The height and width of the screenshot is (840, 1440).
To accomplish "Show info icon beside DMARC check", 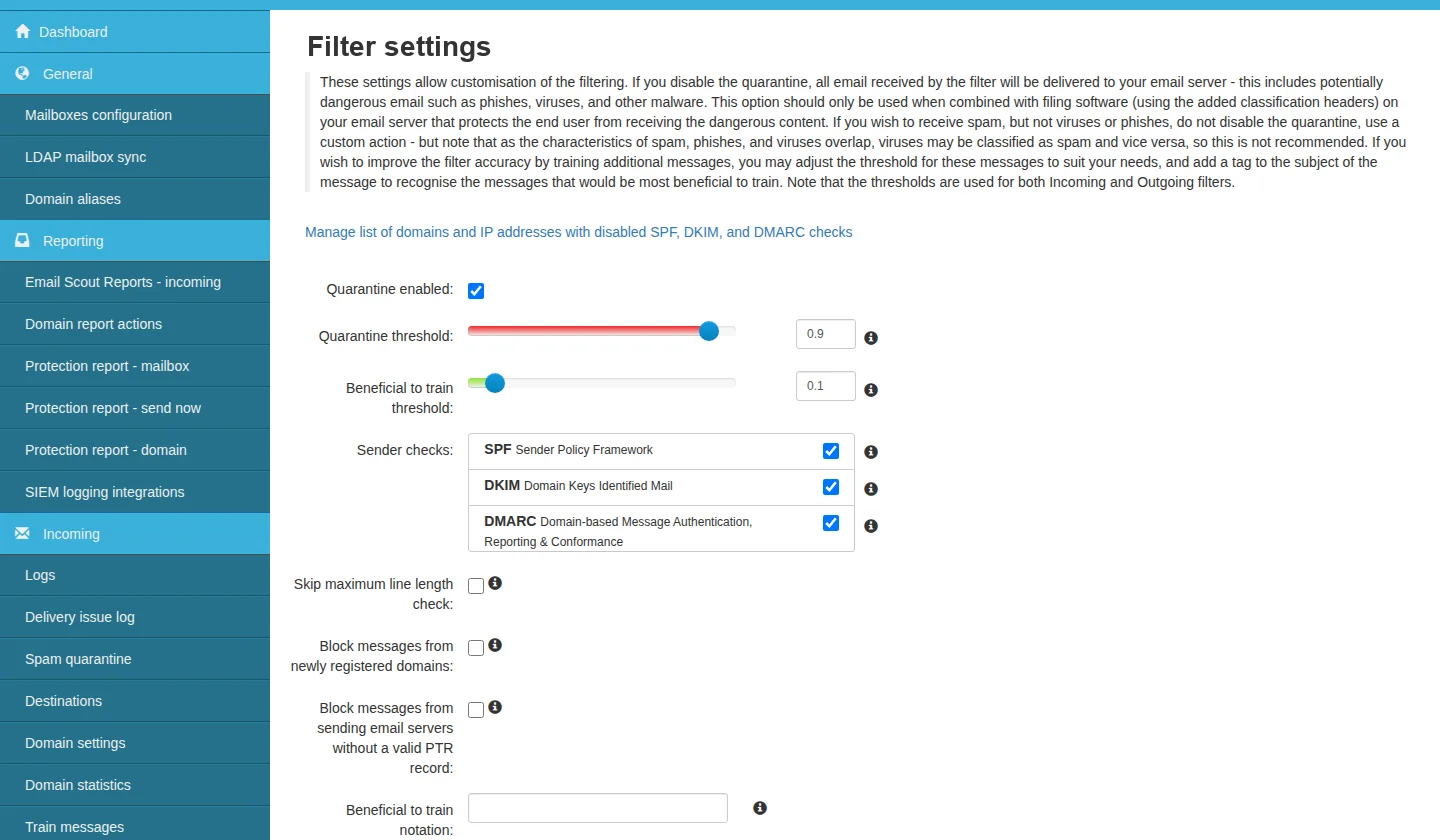I will (x=871, y=526).
